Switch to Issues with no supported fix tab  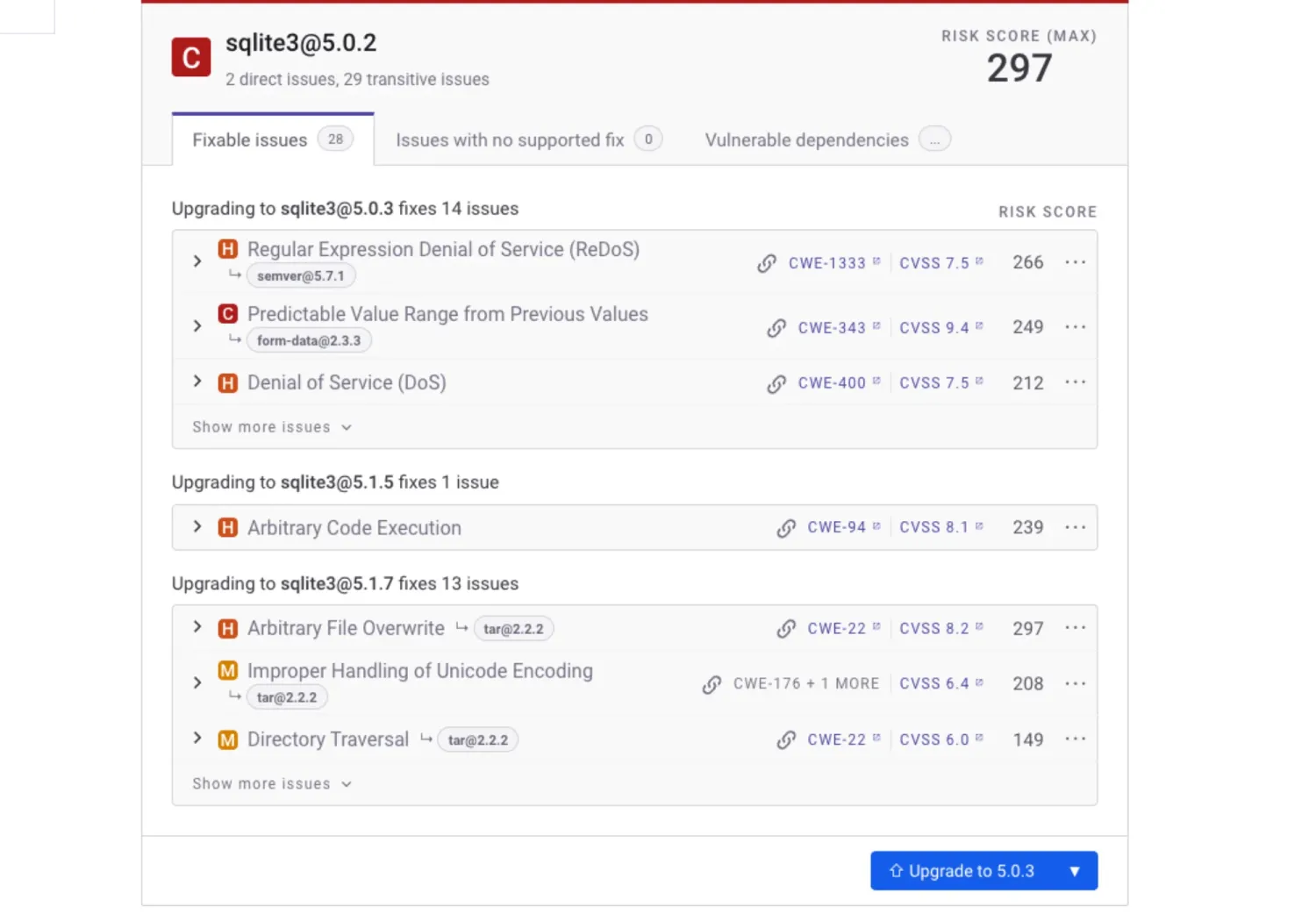pos(529,139)
